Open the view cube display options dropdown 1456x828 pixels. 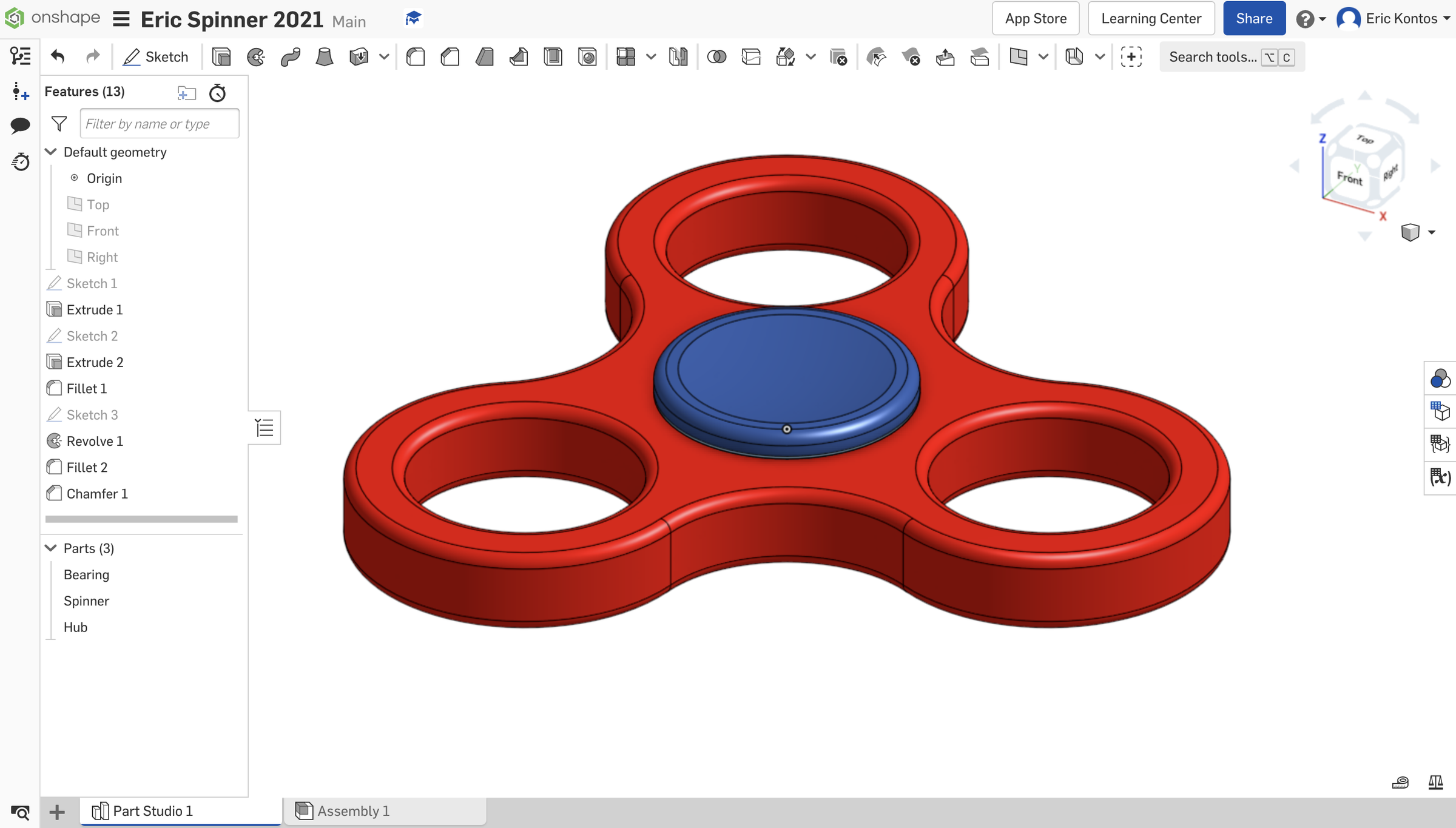click(1432, 232)
